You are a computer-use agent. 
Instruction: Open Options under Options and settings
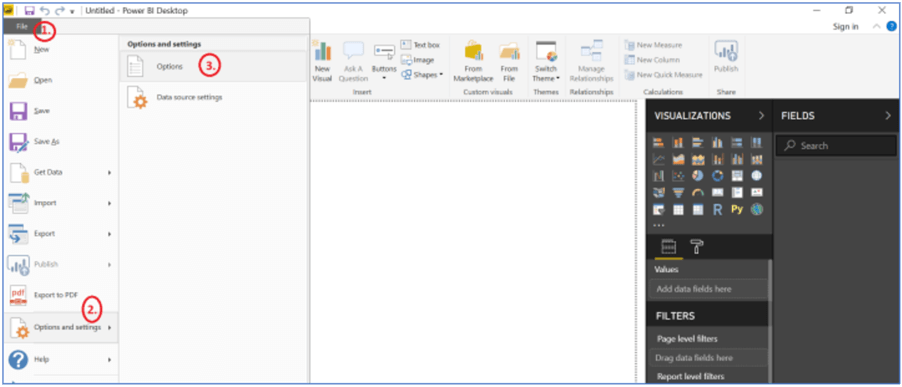(213, 67)
